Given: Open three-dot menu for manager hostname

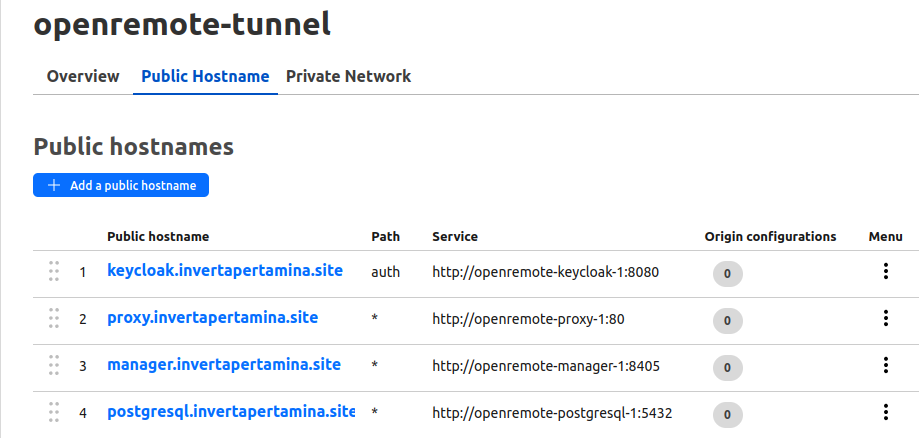Looking at the screenshot, I should (x=885, y=365).
